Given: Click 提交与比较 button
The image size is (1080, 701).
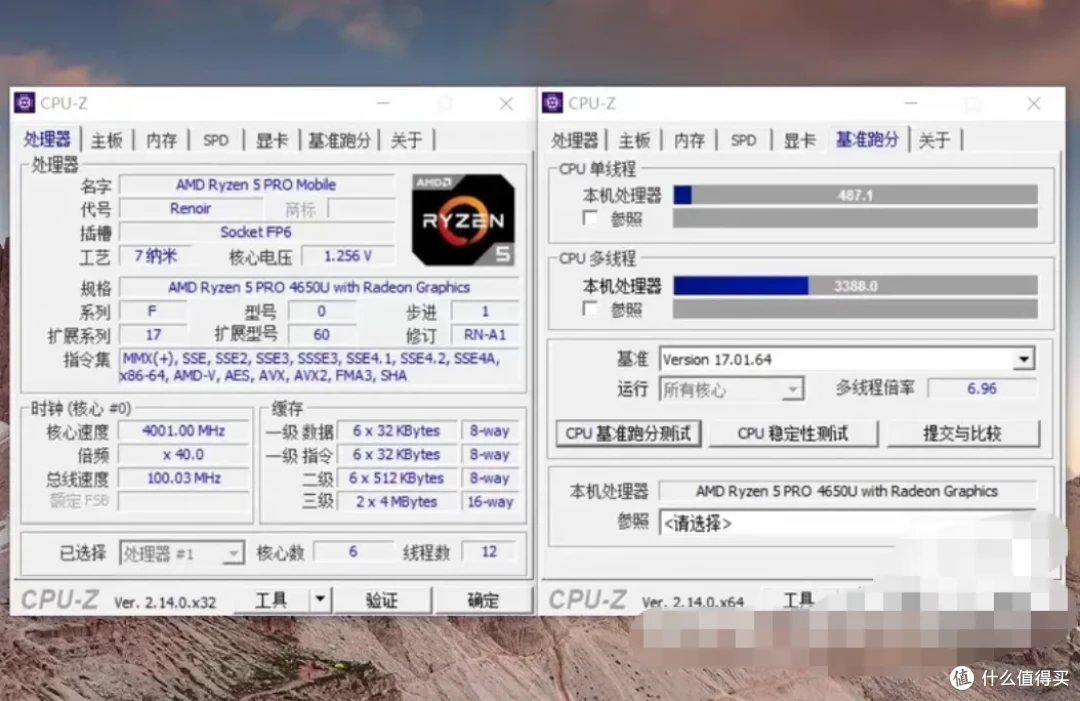Looking at the screenshot, I should click(x=962, y=433).
